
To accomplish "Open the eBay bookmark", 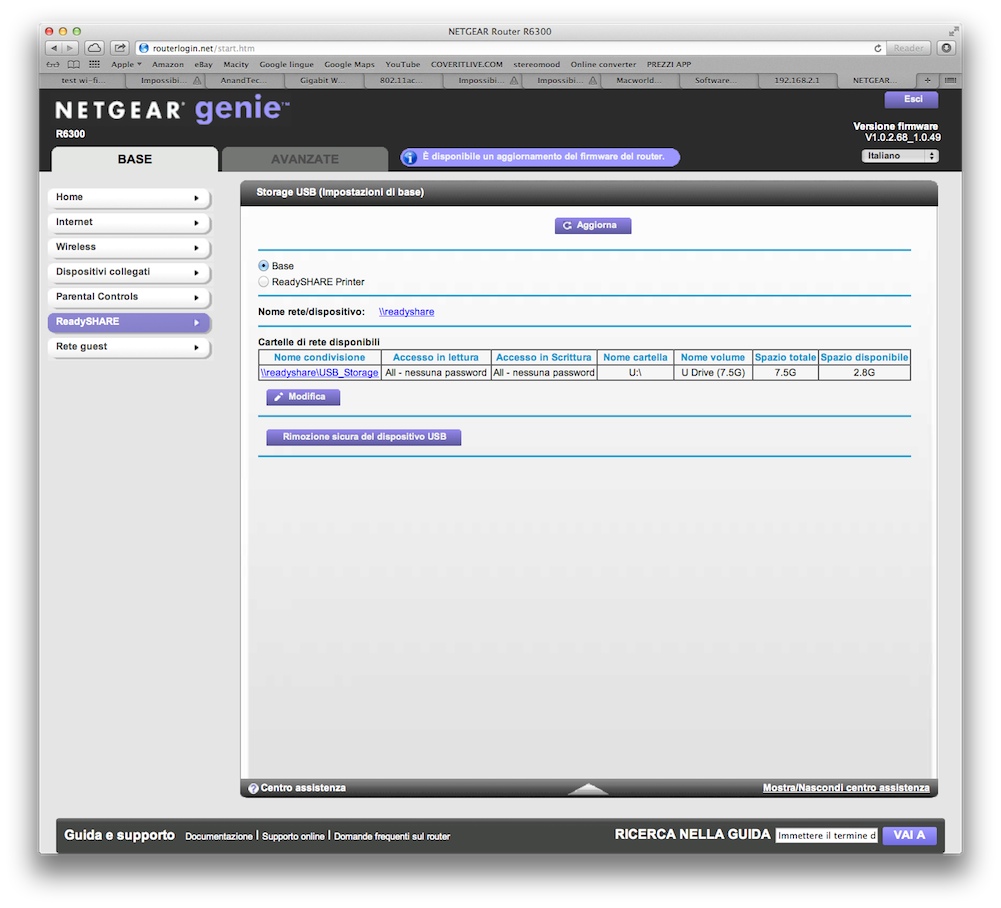I will [204, 64].
